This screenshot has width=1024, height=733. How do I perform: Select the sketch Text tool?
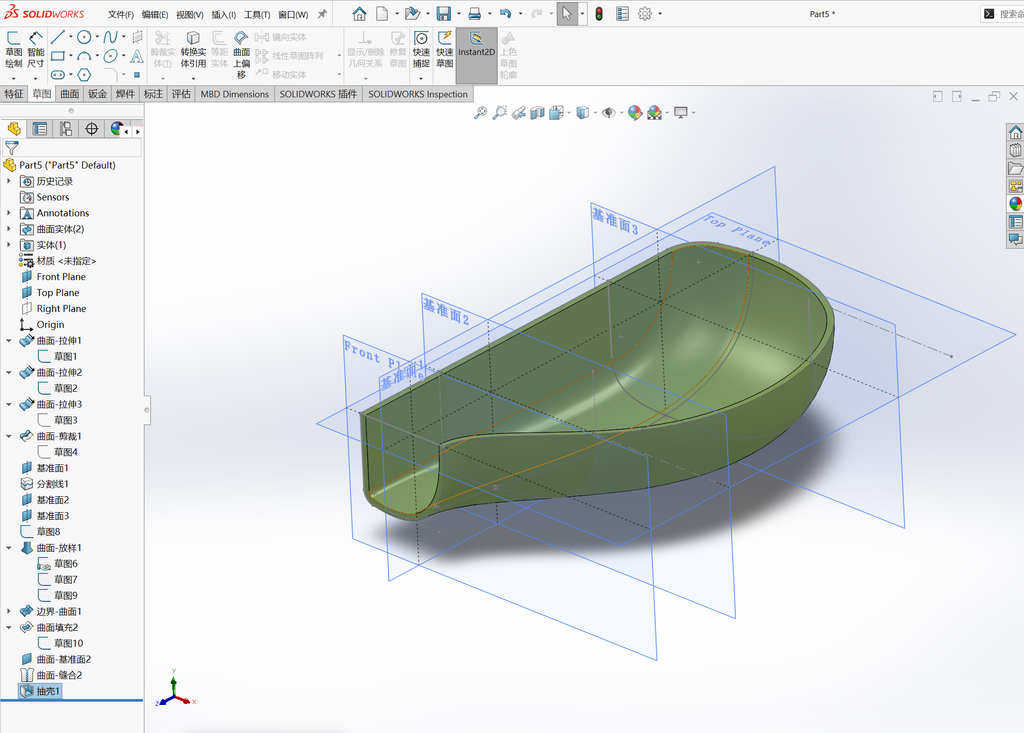136,56
